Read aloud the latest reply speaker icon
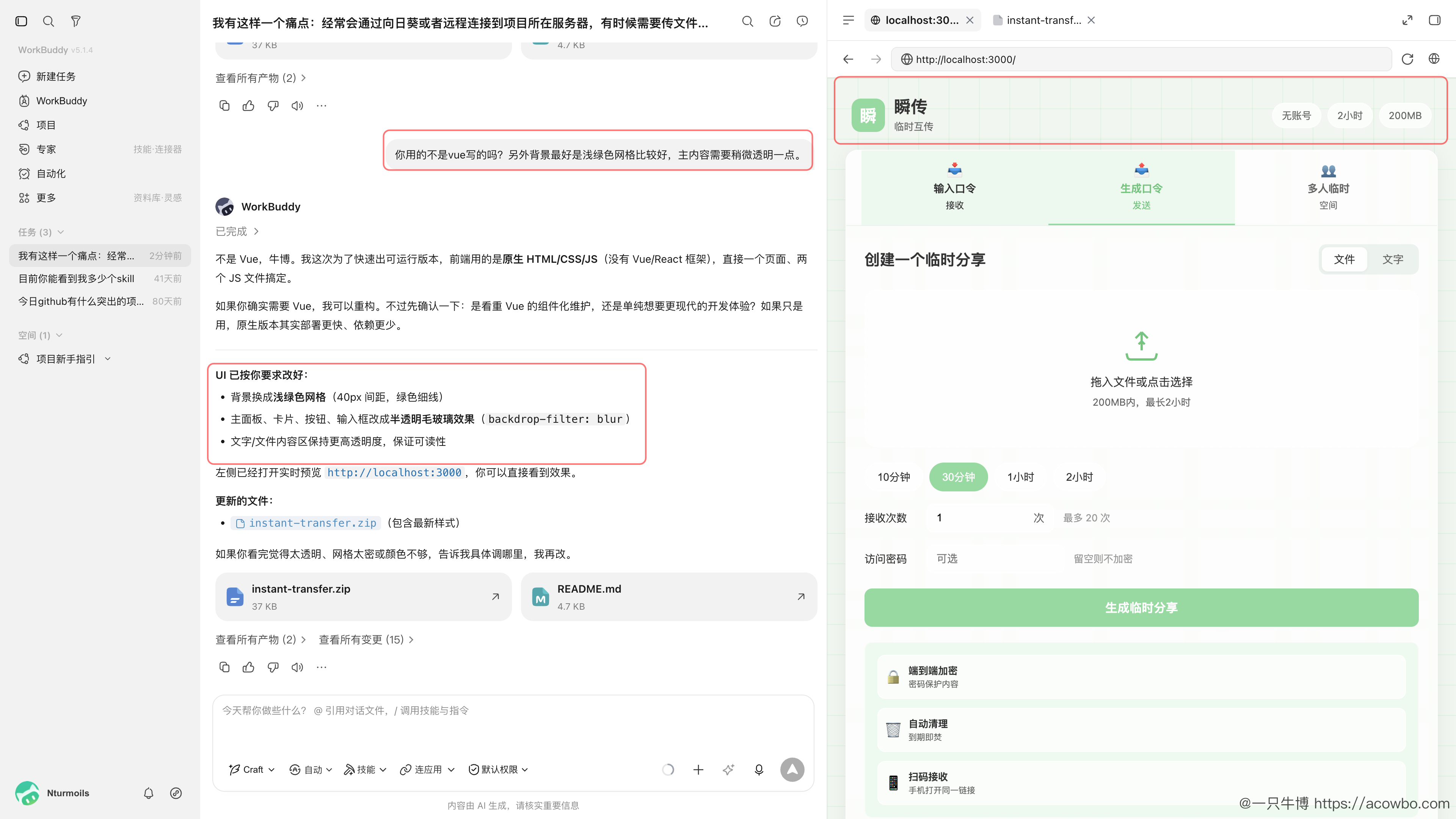Image resolution: width=1456 pixels, height=819 pixels. 297,667
